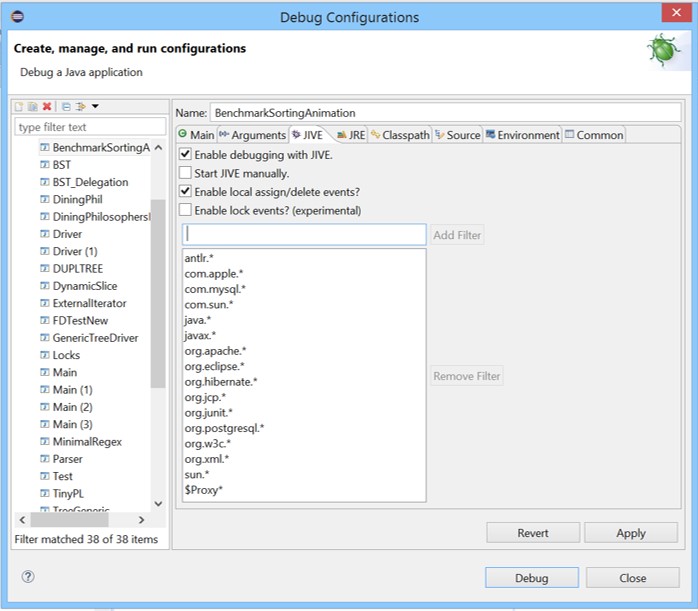Click the new launch configuration icon
The height and width of the screenshot is (611, 698).
[19, 106]
